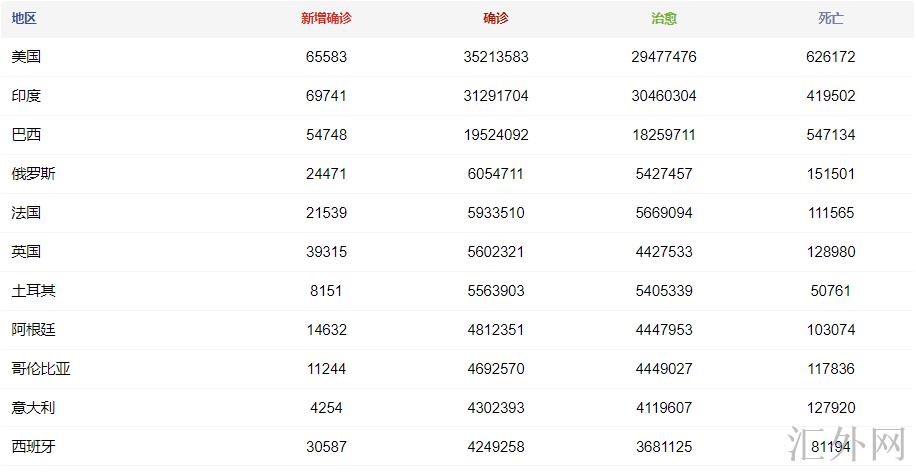Click the 巴西 region name
This screenshot has height=474, width=916.
point(26,135)
